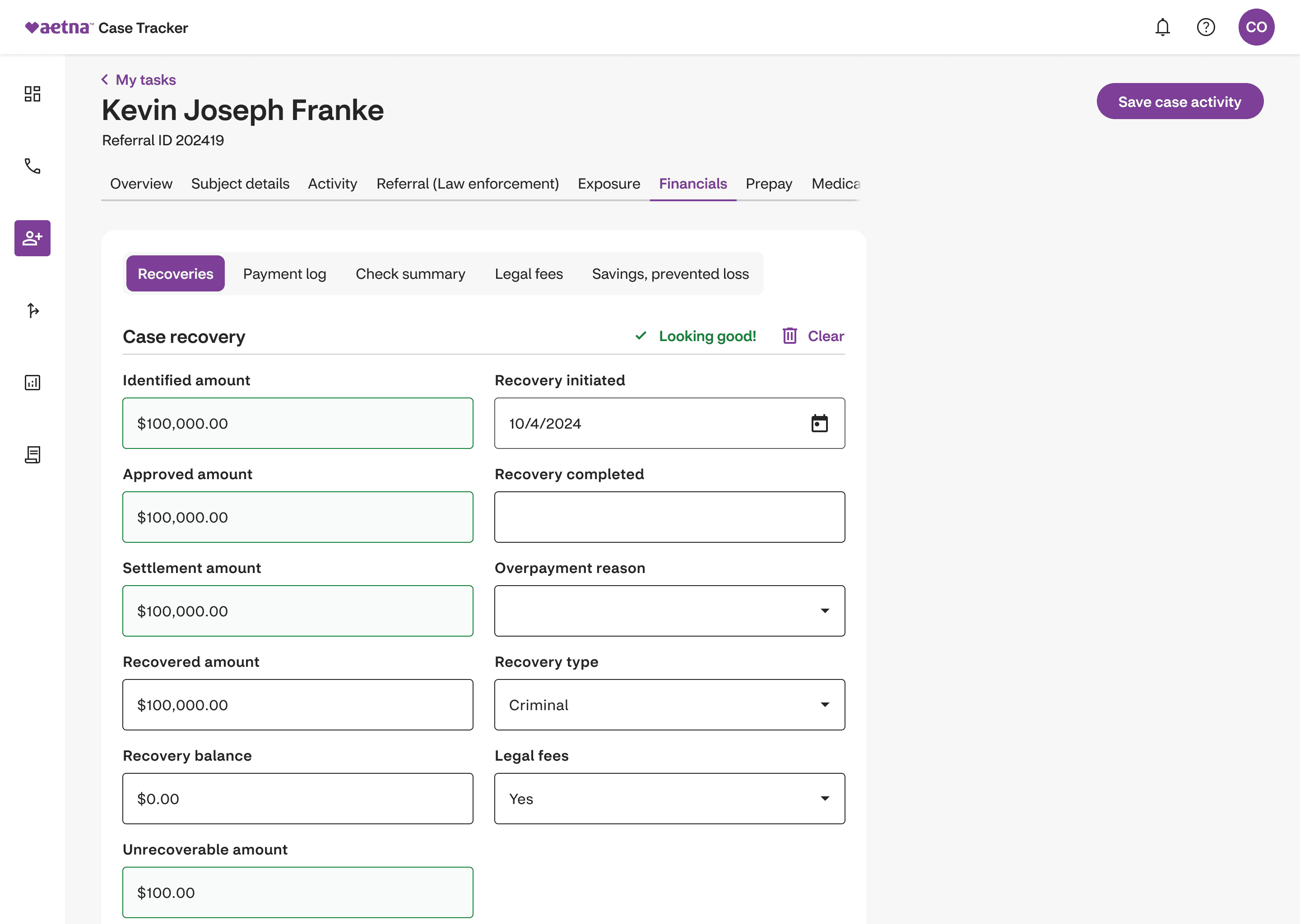The height and width of the screenshot is (924, 1300).
Task: Click the help question mark icon
Action: (x=1206, y=28)
